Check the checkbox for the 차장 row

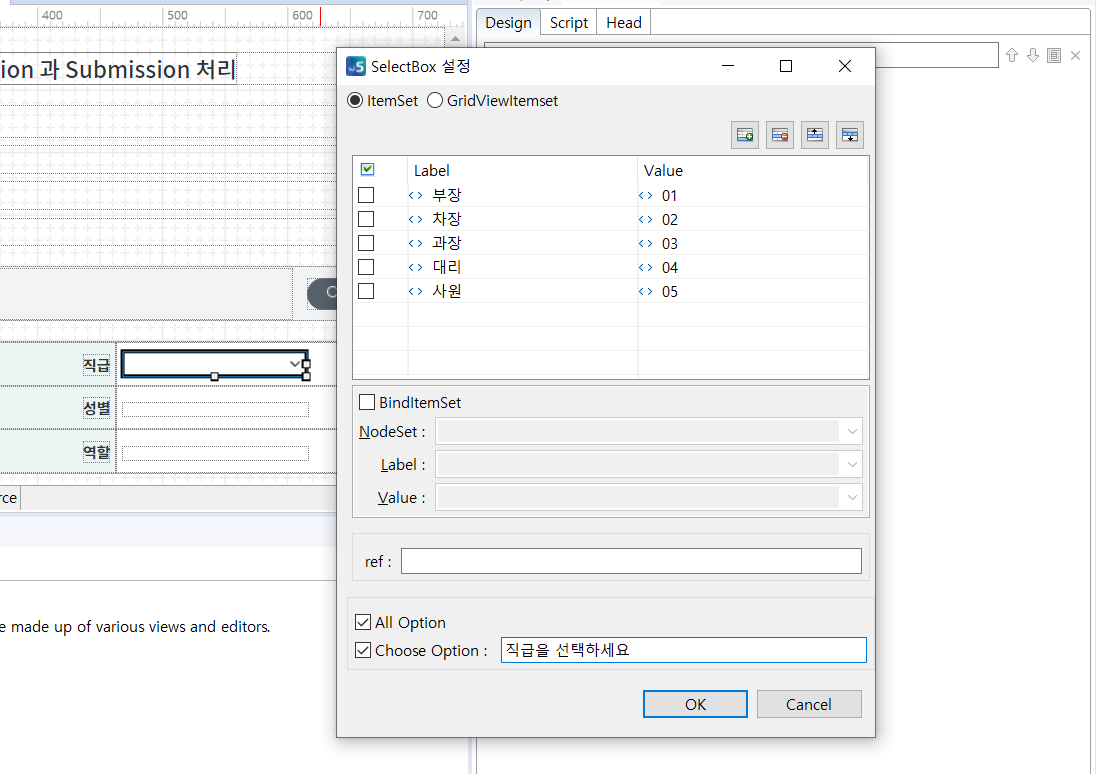click(366, 219)
